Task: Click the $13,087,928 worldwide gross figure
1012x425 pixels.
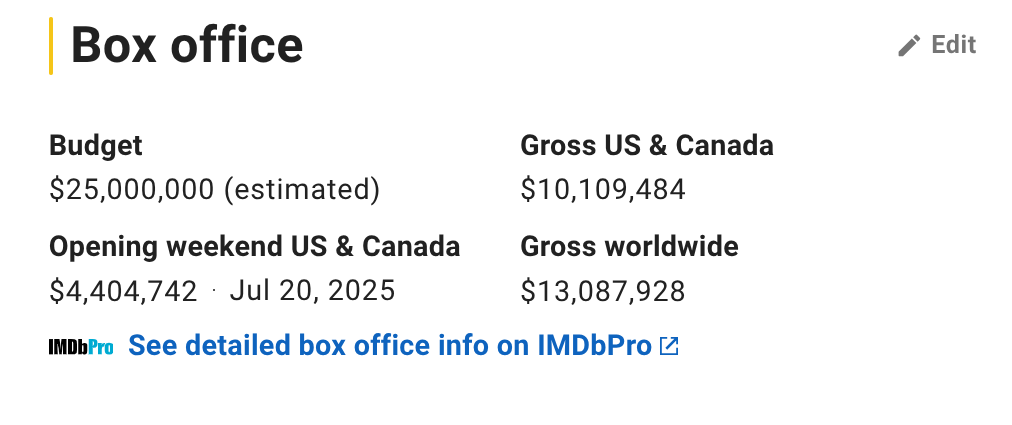Action: coord(603,291)
